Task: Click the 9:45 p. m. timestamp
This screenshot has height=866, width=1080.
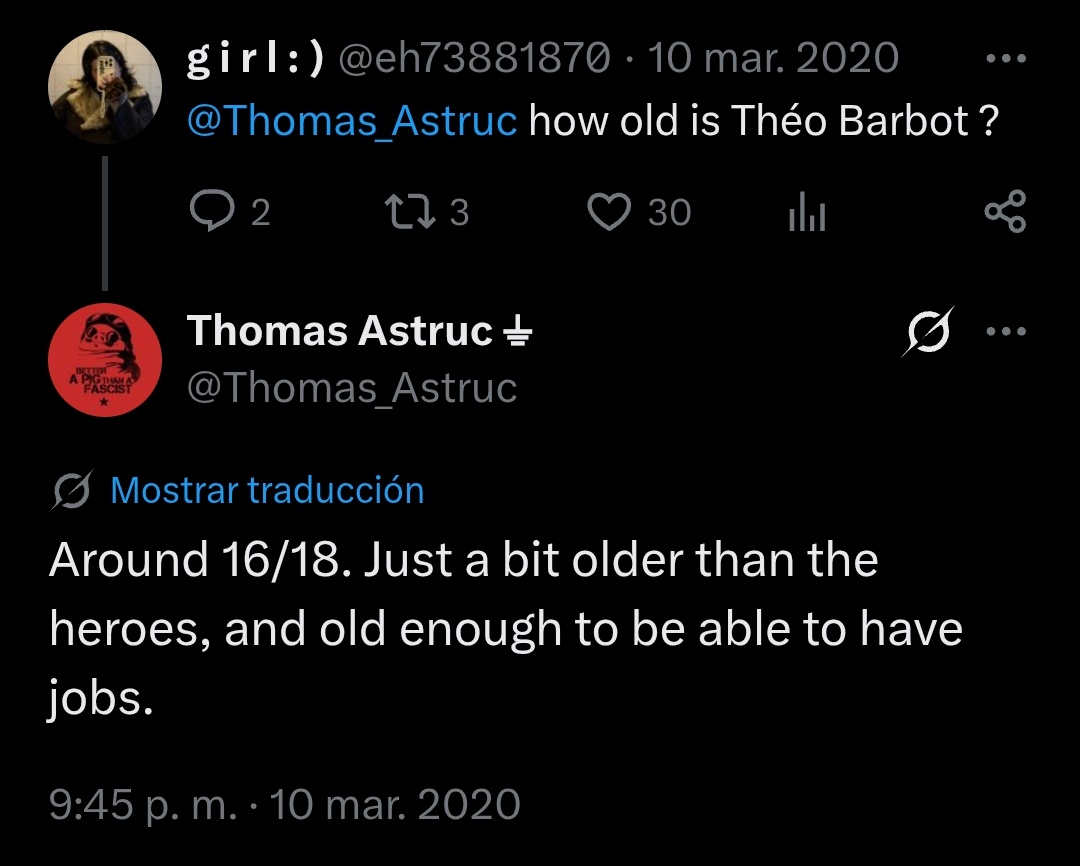Action: tap(143, 804)
